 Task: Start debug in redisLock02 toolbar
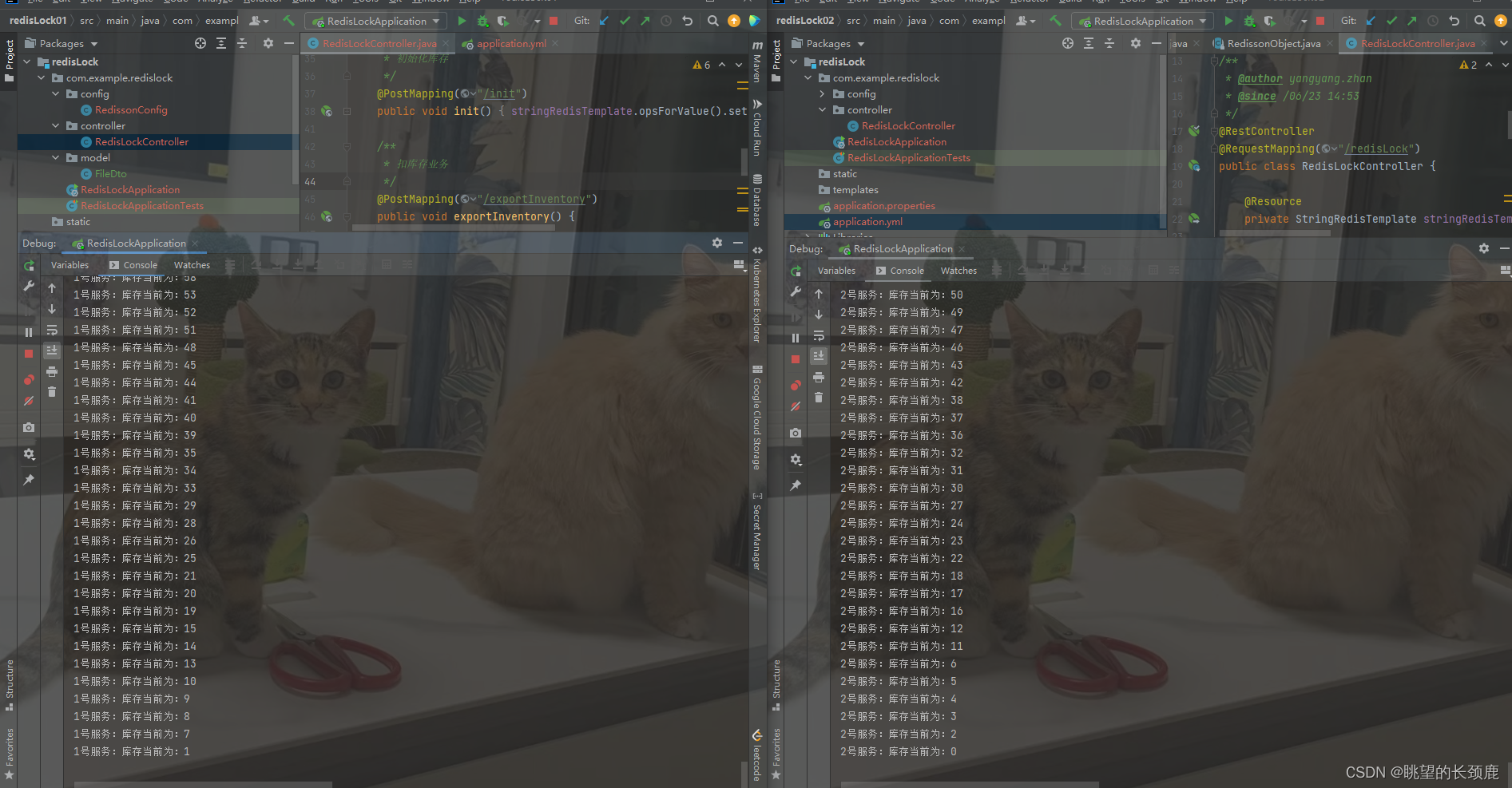tap(1249, 21)
